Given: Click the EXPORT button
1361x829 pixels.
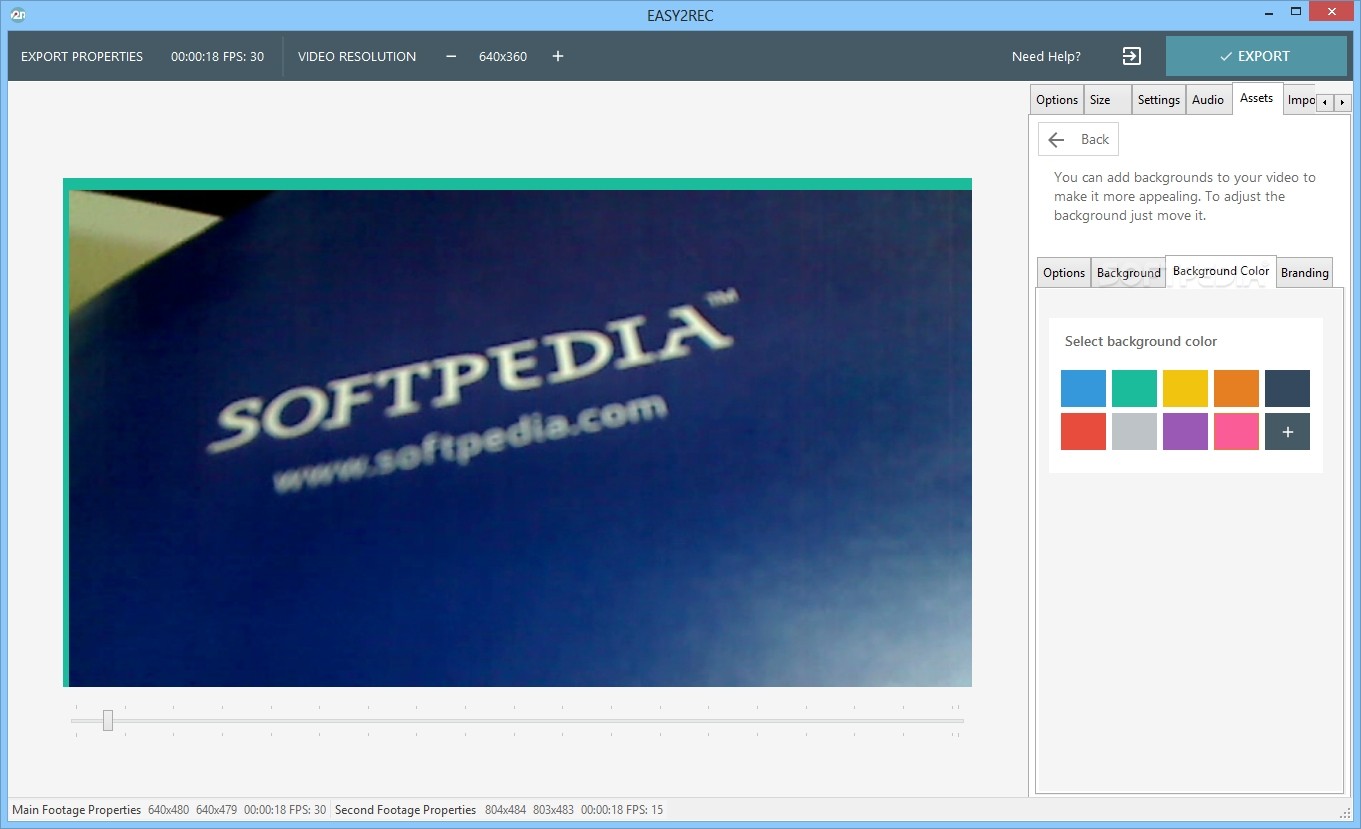Looking at the screenshot, I should click(x=1256, y=56).
